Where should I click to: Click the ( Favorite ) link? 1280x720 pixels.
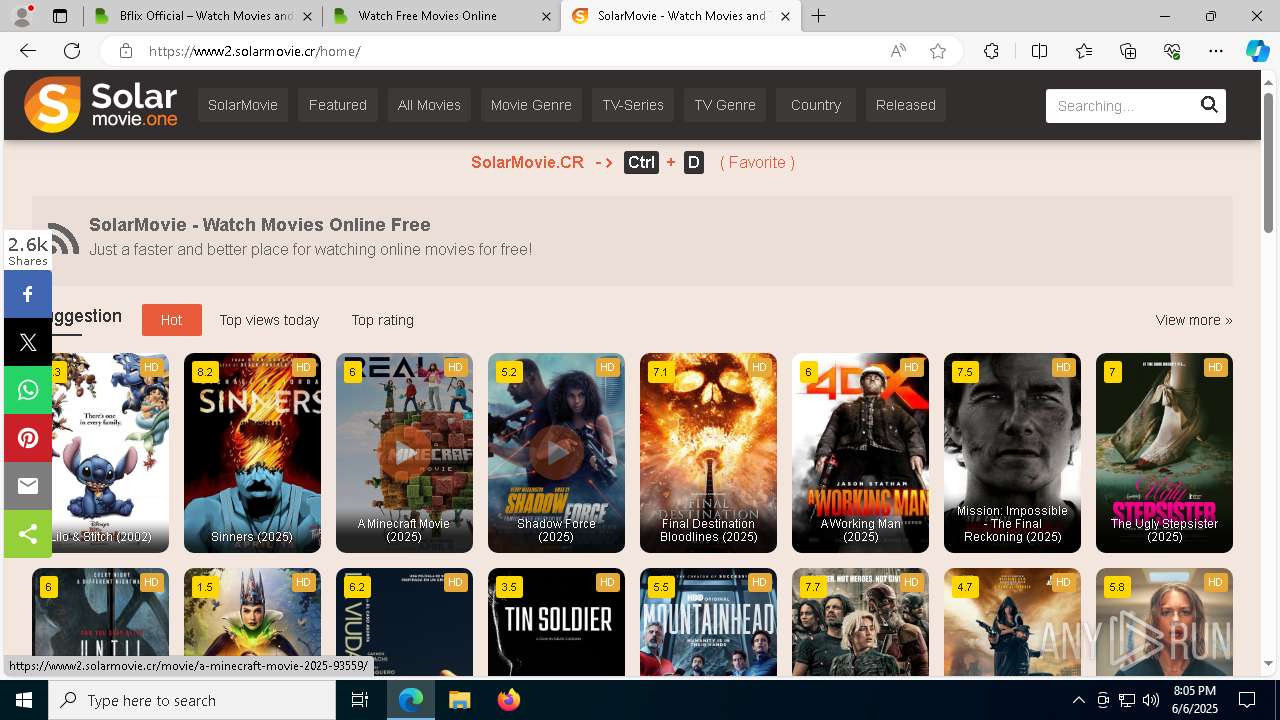tap(757, 162)
